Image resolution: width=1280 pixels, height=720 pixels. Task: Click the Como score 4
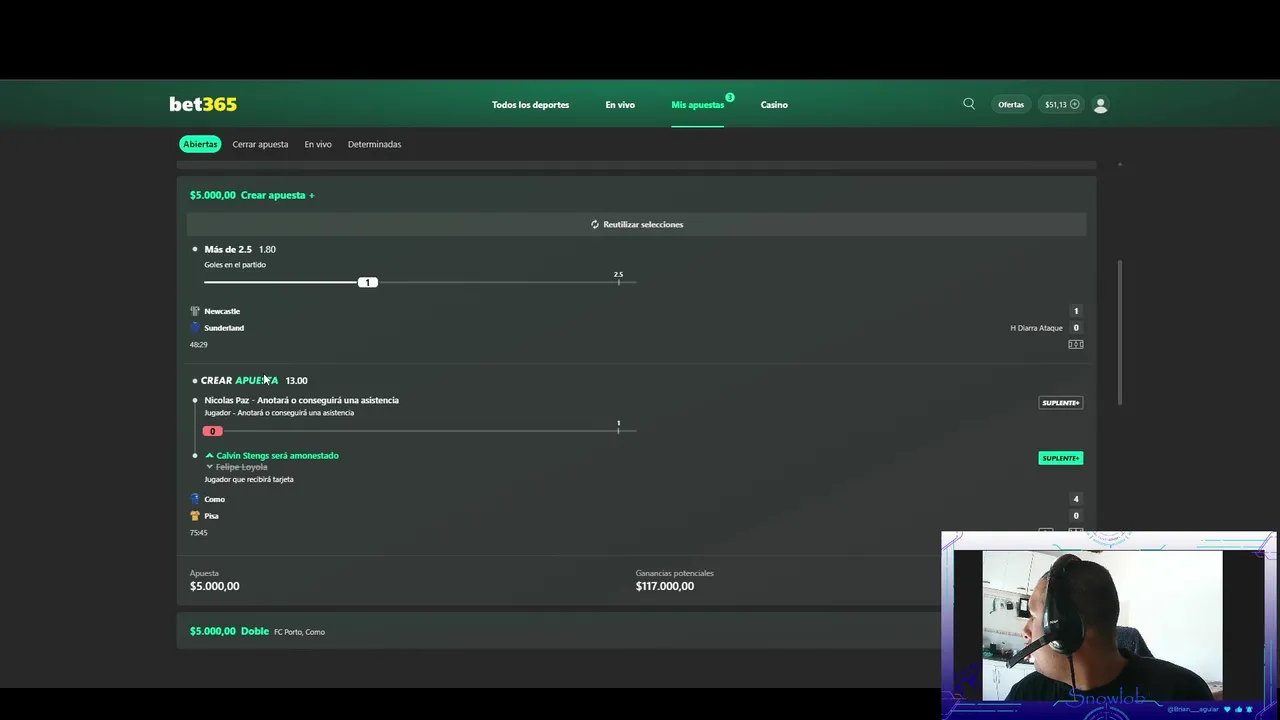click(x=1076, y=499)
